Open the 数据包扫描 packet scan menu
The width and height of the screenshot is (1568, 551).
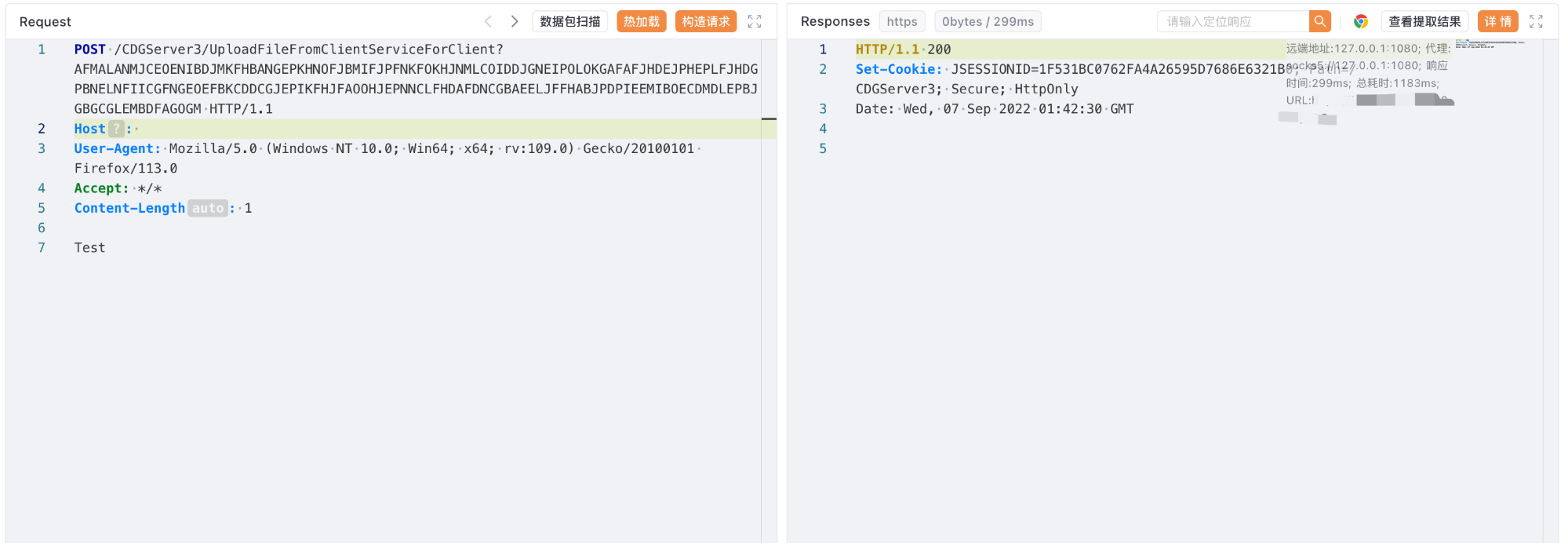click(x=570, y=21)
